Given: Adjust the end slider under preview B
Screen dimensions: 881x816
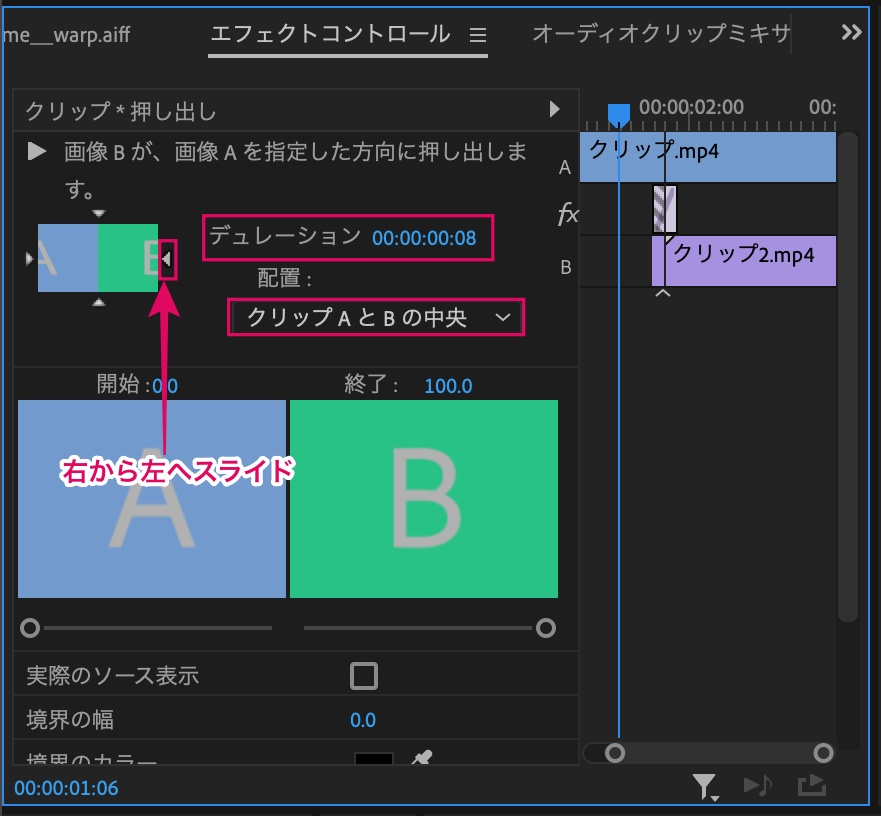Looking at the screenshot, I should (x=546, y=628).
